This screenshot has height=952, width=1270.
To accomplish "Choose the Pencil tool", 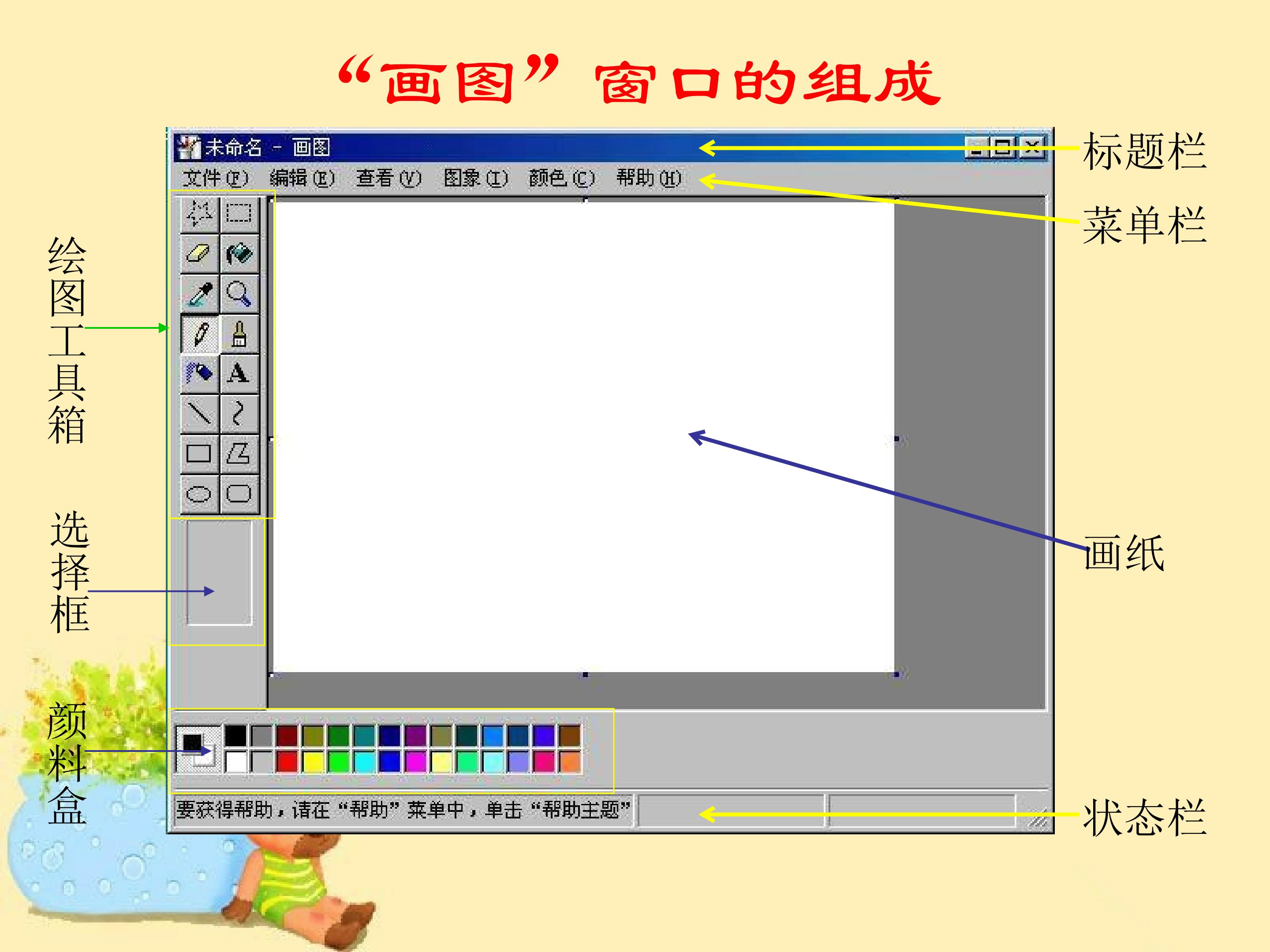I will coord(199,334).
